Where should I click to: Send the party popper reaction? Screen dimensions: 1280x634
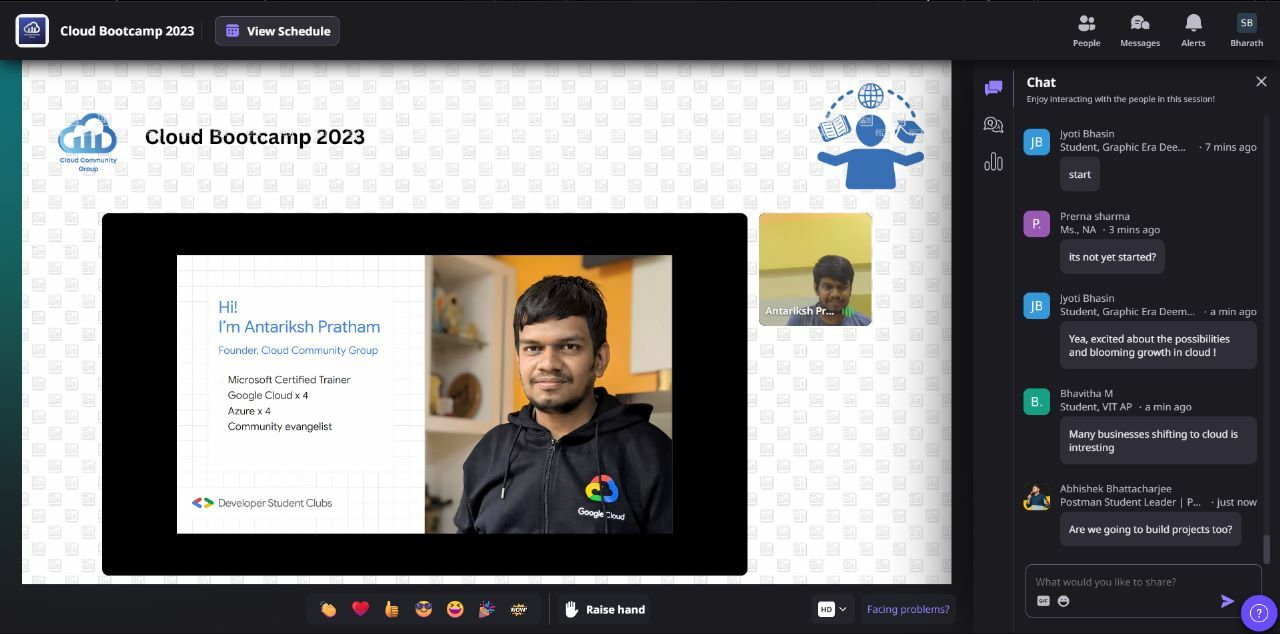[487, 609]
